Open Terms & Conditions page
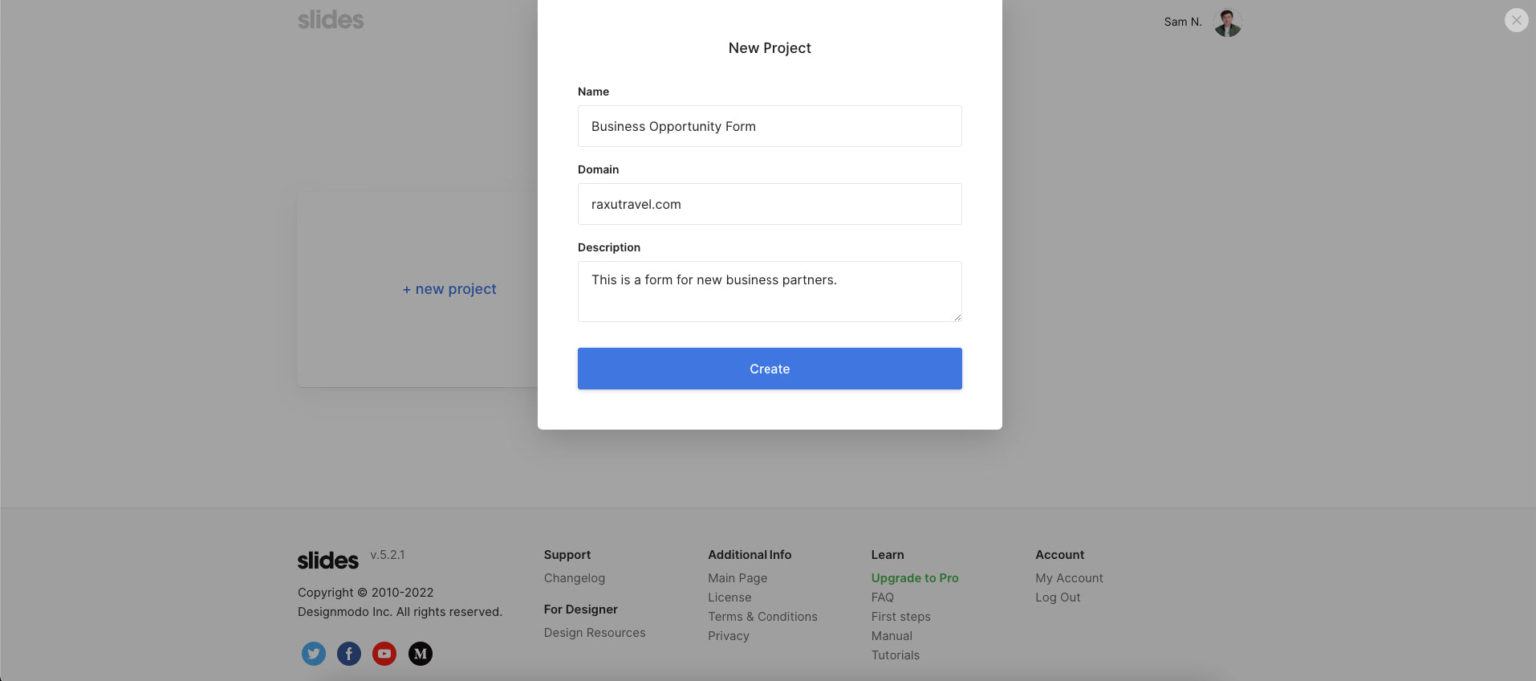Viewport: 1536px width, 681px height. tap(762, 617)
